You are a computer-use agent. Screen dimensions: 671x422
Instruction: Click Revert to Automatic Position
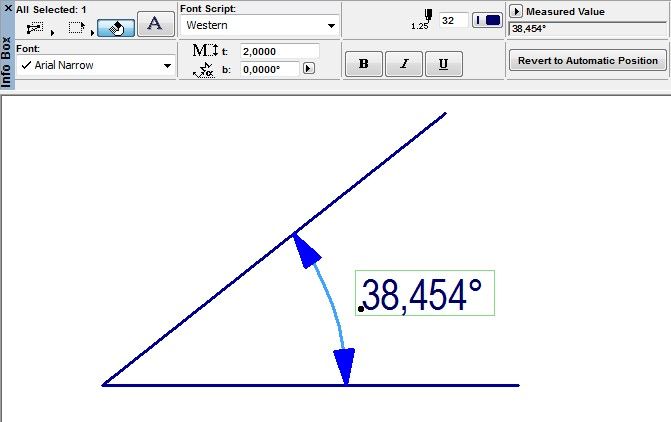point(588,61)
